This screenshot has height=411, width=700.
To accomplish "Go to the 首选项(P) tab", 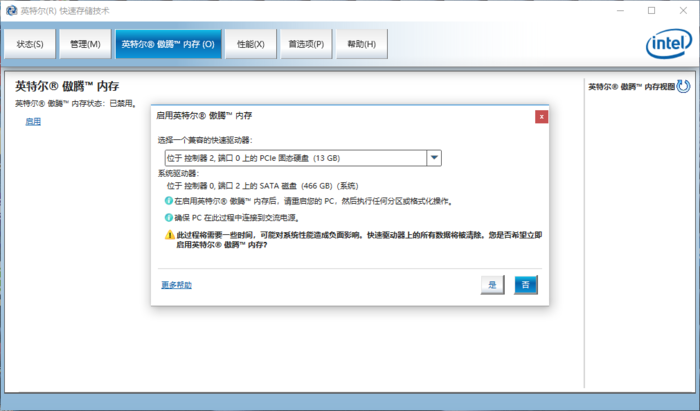I will point(306,44).
